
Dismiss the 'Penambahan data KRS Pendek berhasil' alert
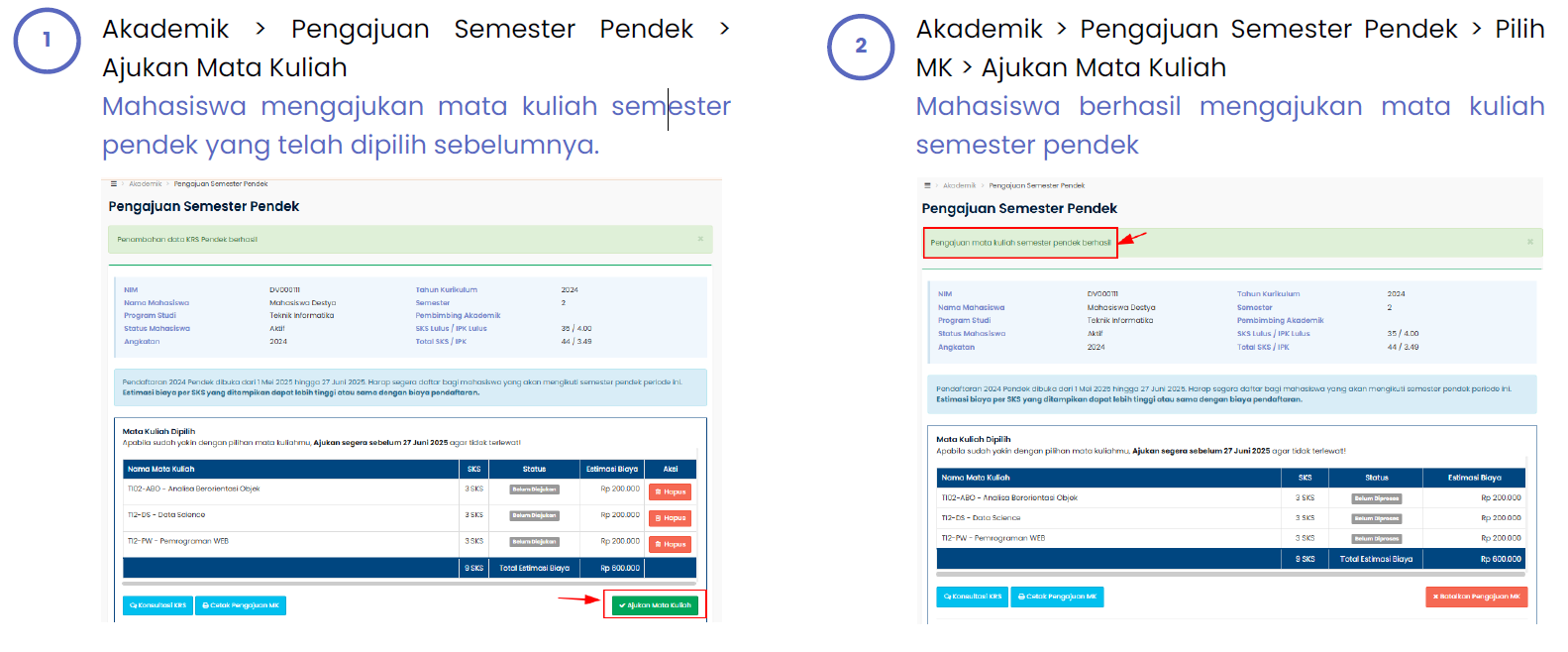[700, 239]
